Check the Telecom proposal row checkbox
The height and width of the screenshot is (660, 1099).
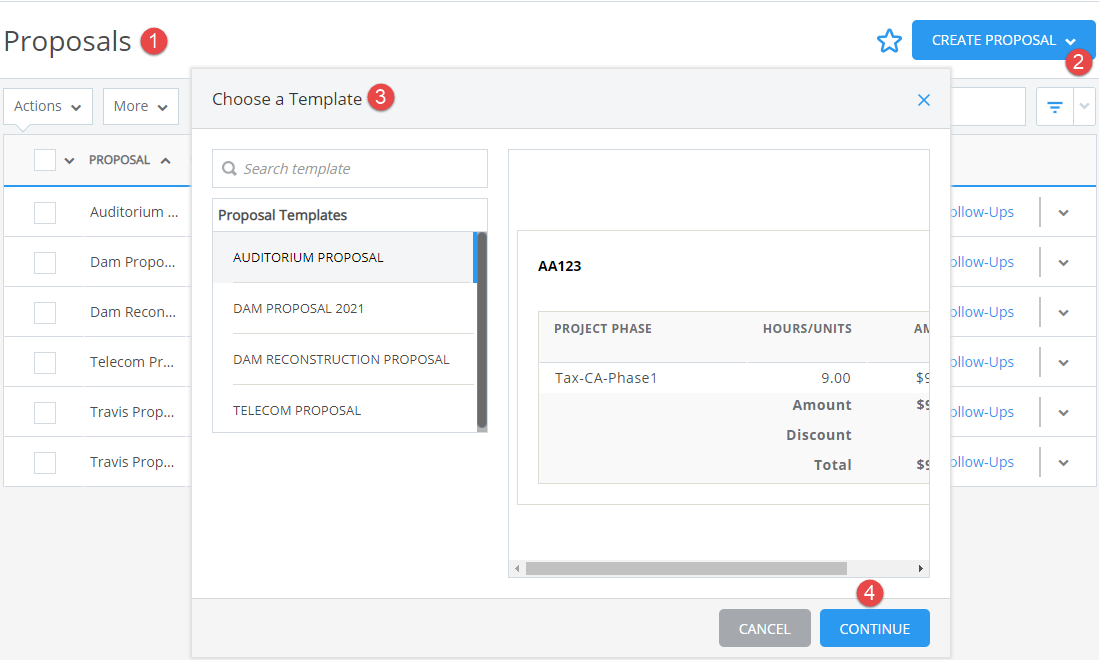(44, 361)
